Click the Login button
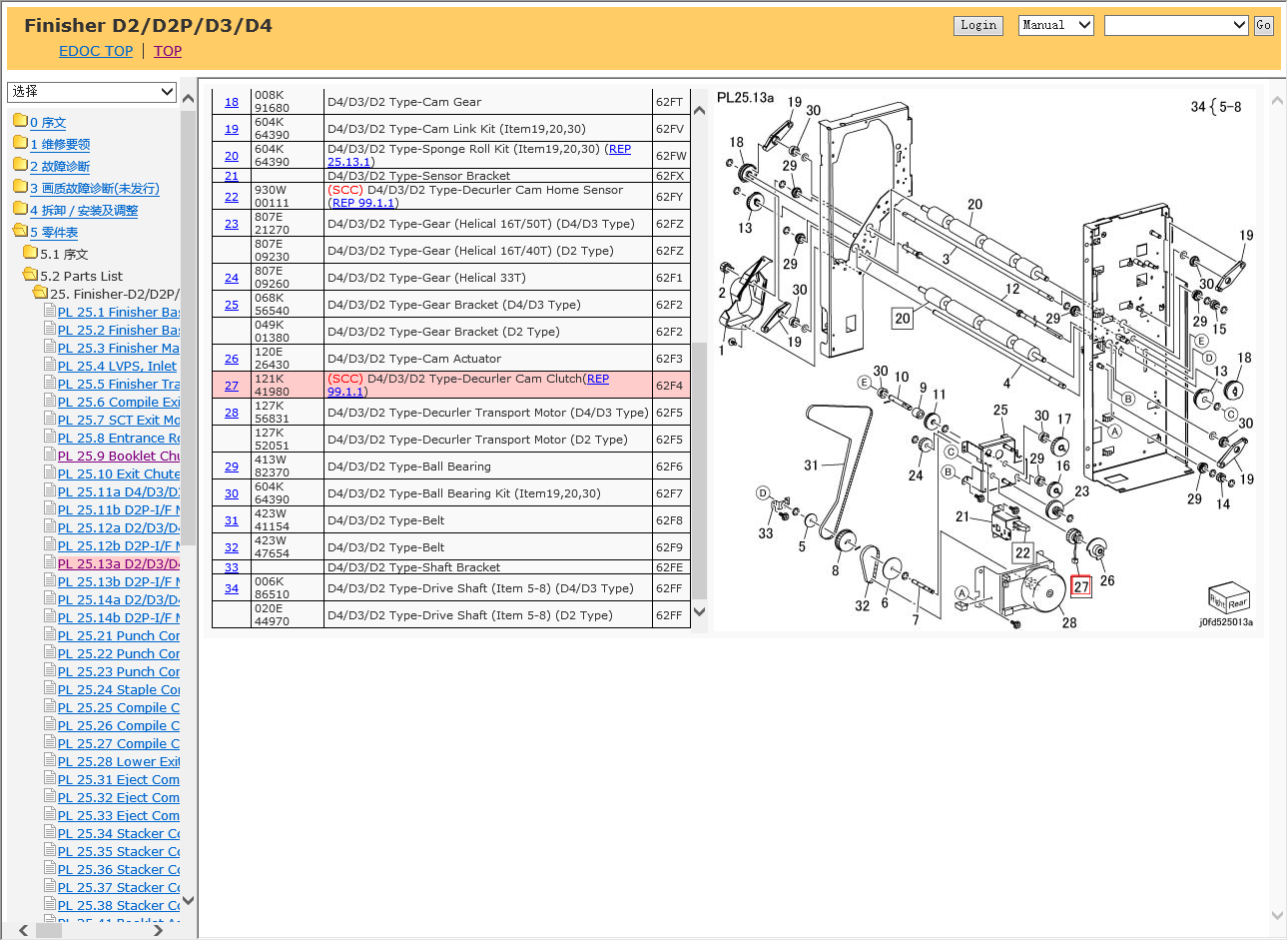Viewport: 1288px width, 941px height. (x=977, y=25)
